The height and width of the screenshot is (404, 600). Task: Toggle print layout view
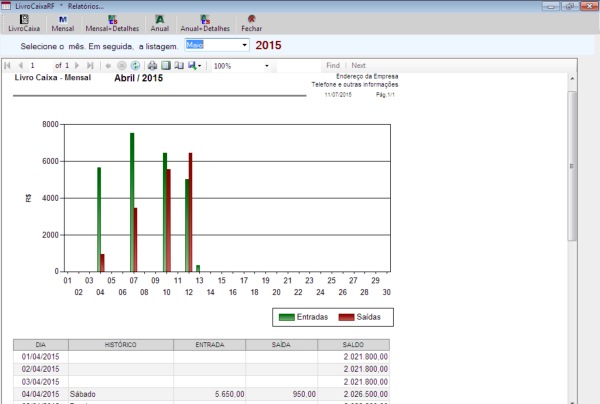click(166, 66)
